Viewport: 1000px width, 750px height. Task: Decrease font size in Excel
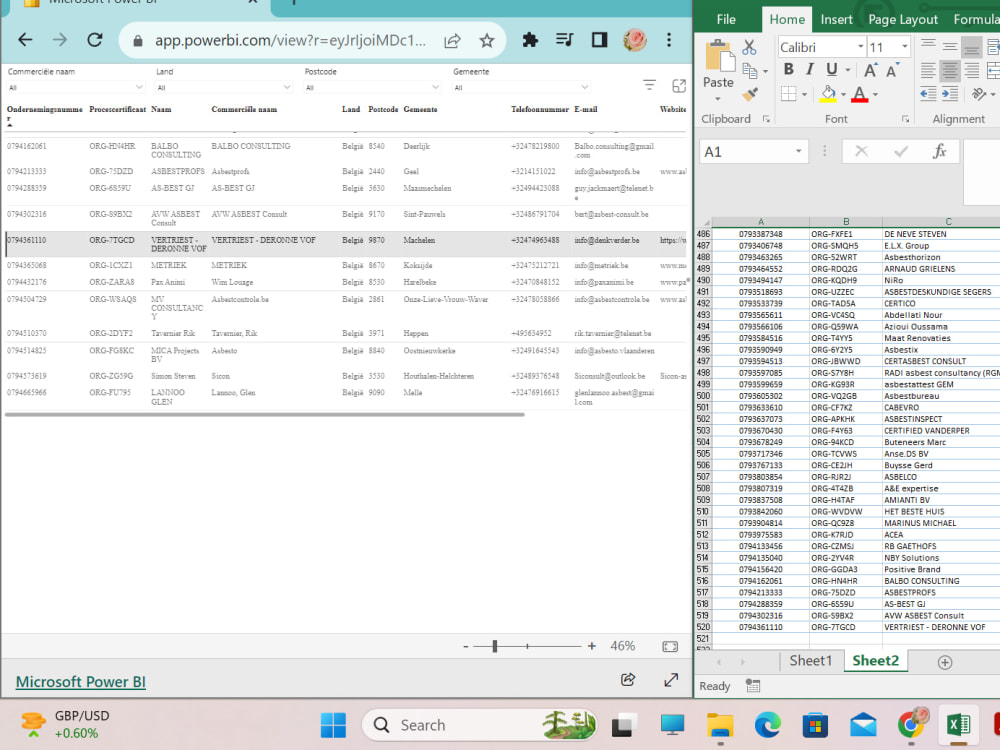tap(892, 70)
